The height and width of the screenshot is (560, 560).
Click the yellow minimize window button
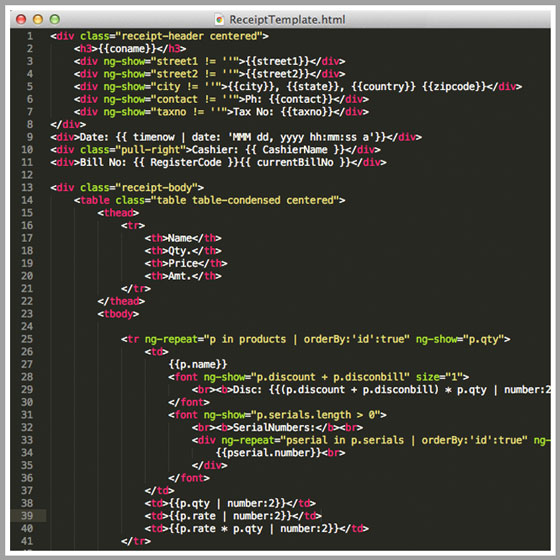pos(38,19)
